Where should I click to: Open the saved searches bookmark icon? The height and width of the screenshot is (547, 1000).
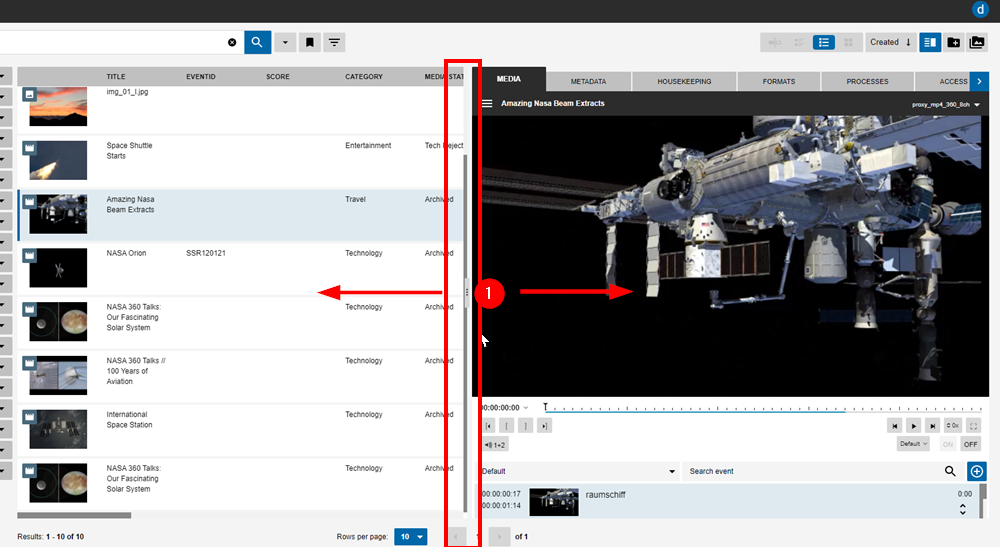310,42
